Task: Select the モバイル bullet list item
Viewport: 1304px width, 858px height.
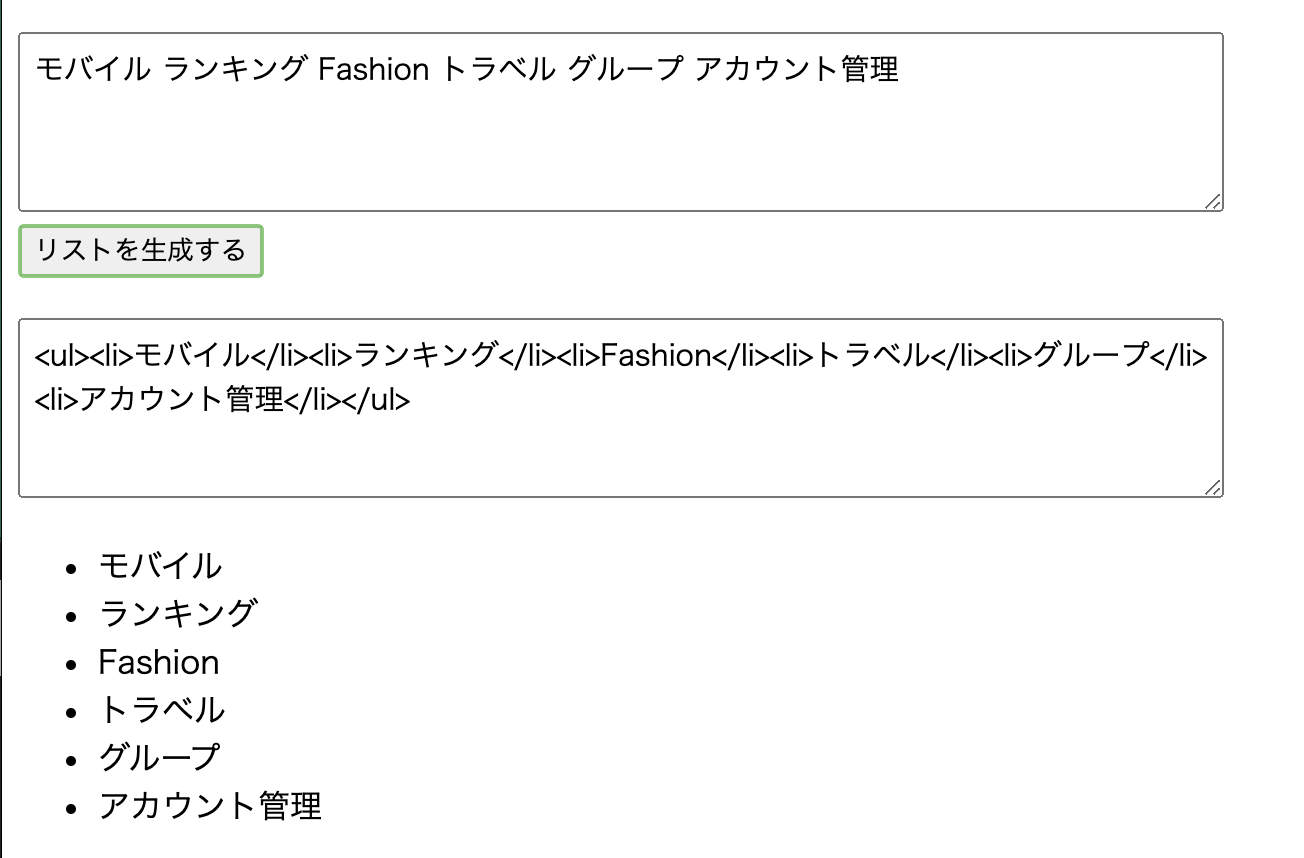Action: (160, 566)
